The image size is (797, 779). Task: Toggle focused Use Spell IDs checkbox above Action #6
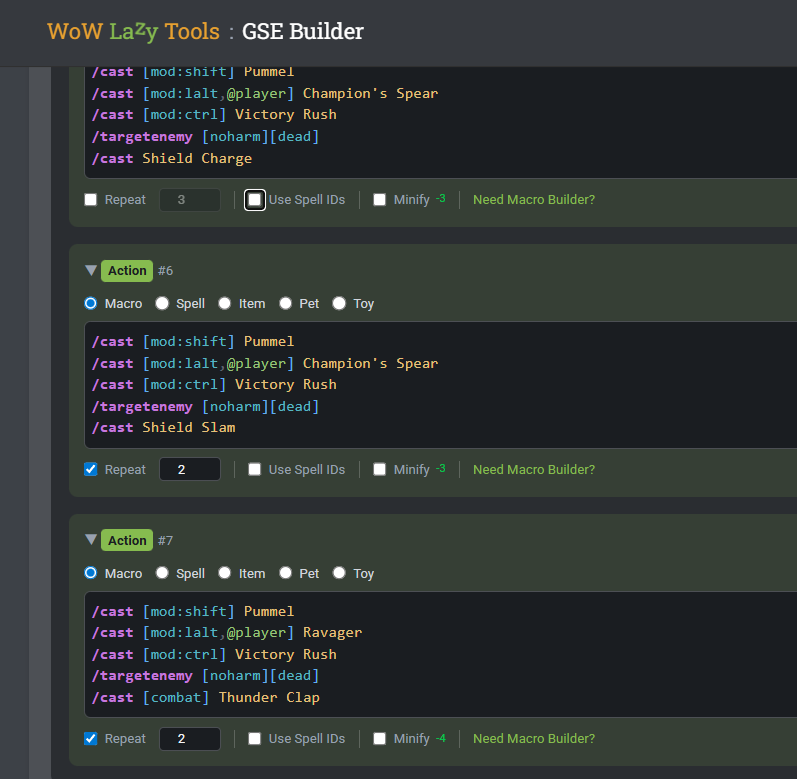click(255, 199)
